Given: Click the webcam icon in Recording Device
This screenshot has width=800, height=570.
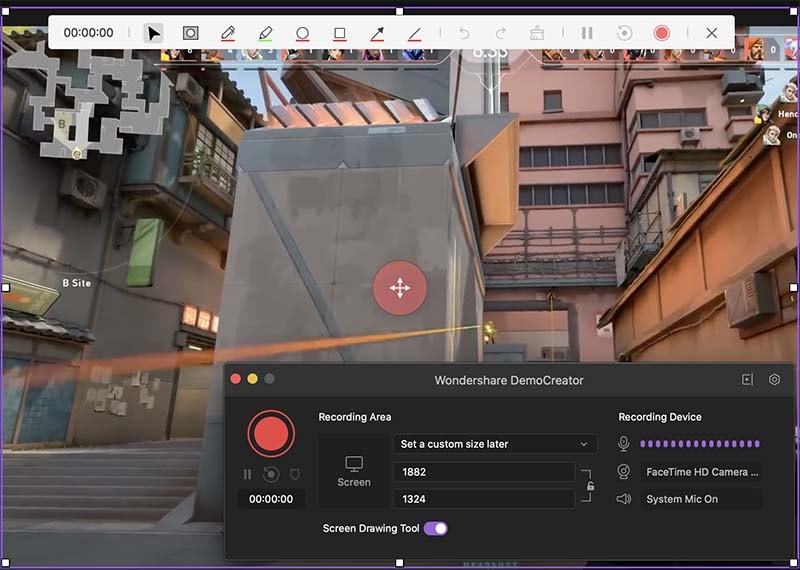Looking at the screenshot, I should pos(623,472).
